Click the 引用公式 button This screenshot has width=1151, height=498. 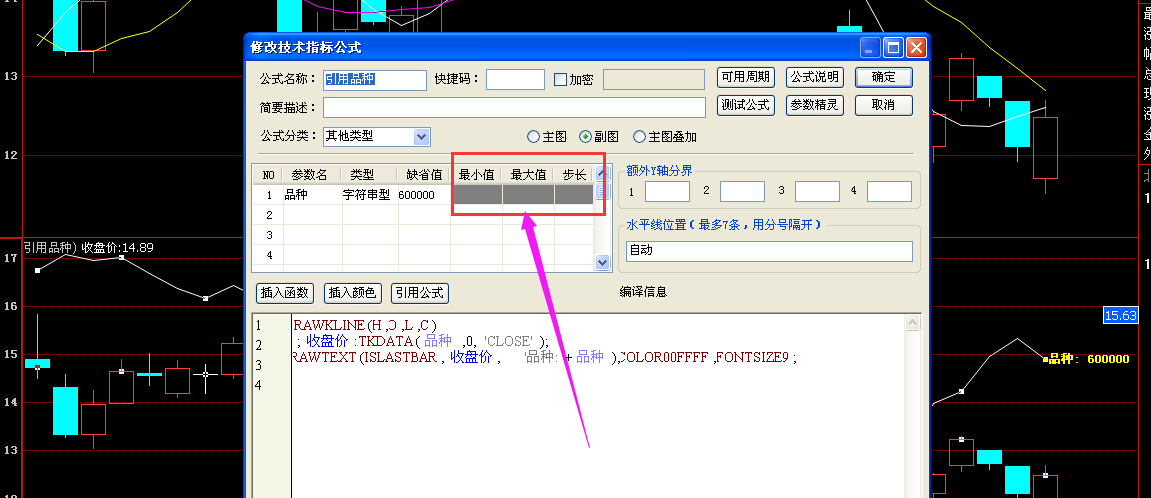419,293
